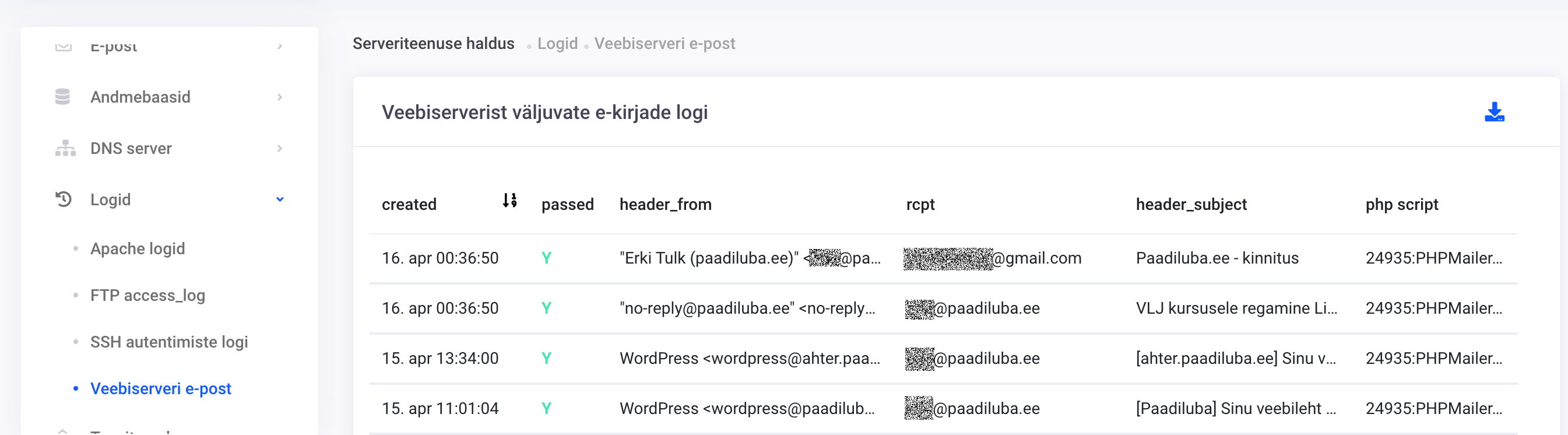This screenshot has width=1568, height=435.
Task: Click the header_subject column header
Action: [x=1191, y=205]
